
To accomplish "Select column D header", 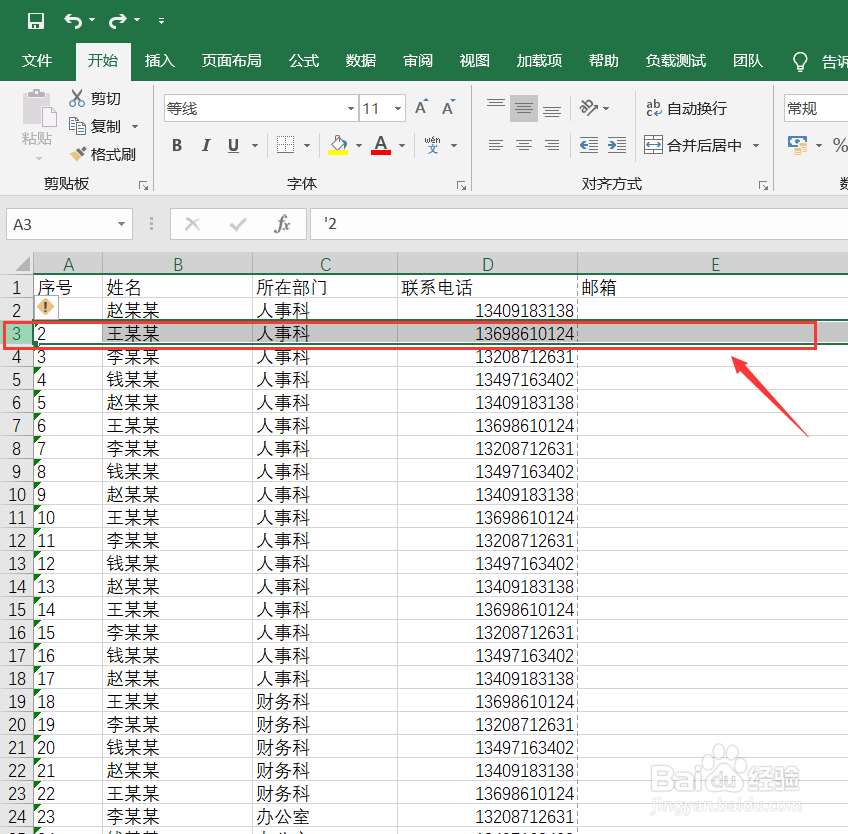I will coord(487,264).
